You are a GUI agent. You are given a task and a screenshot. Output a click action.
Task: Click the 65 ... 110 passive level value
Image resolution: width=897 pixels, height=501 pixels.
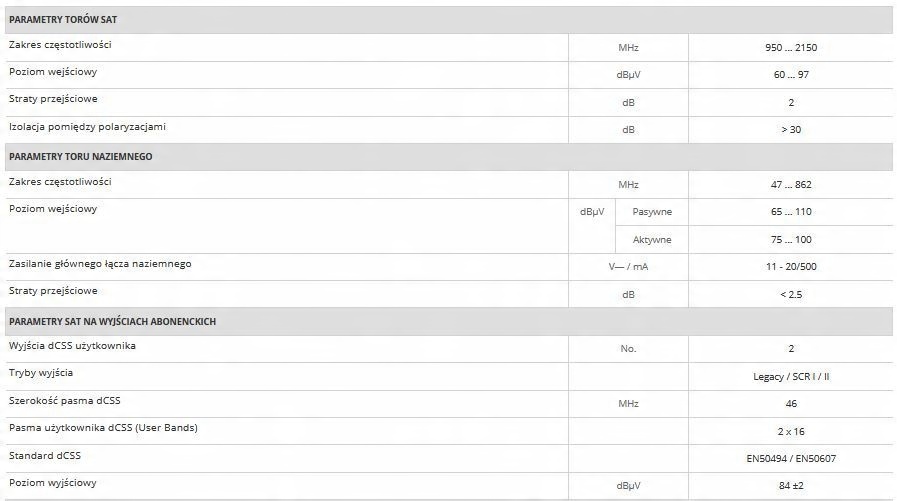(x=790, y=212)
